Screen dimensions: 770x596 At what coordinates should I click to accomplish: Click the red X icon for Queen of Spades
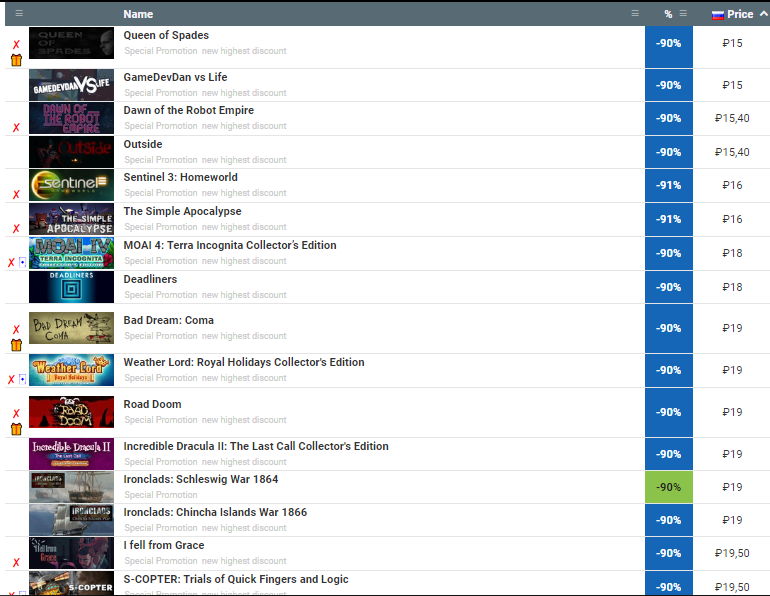pyautogui.click(x=16, y=45)
